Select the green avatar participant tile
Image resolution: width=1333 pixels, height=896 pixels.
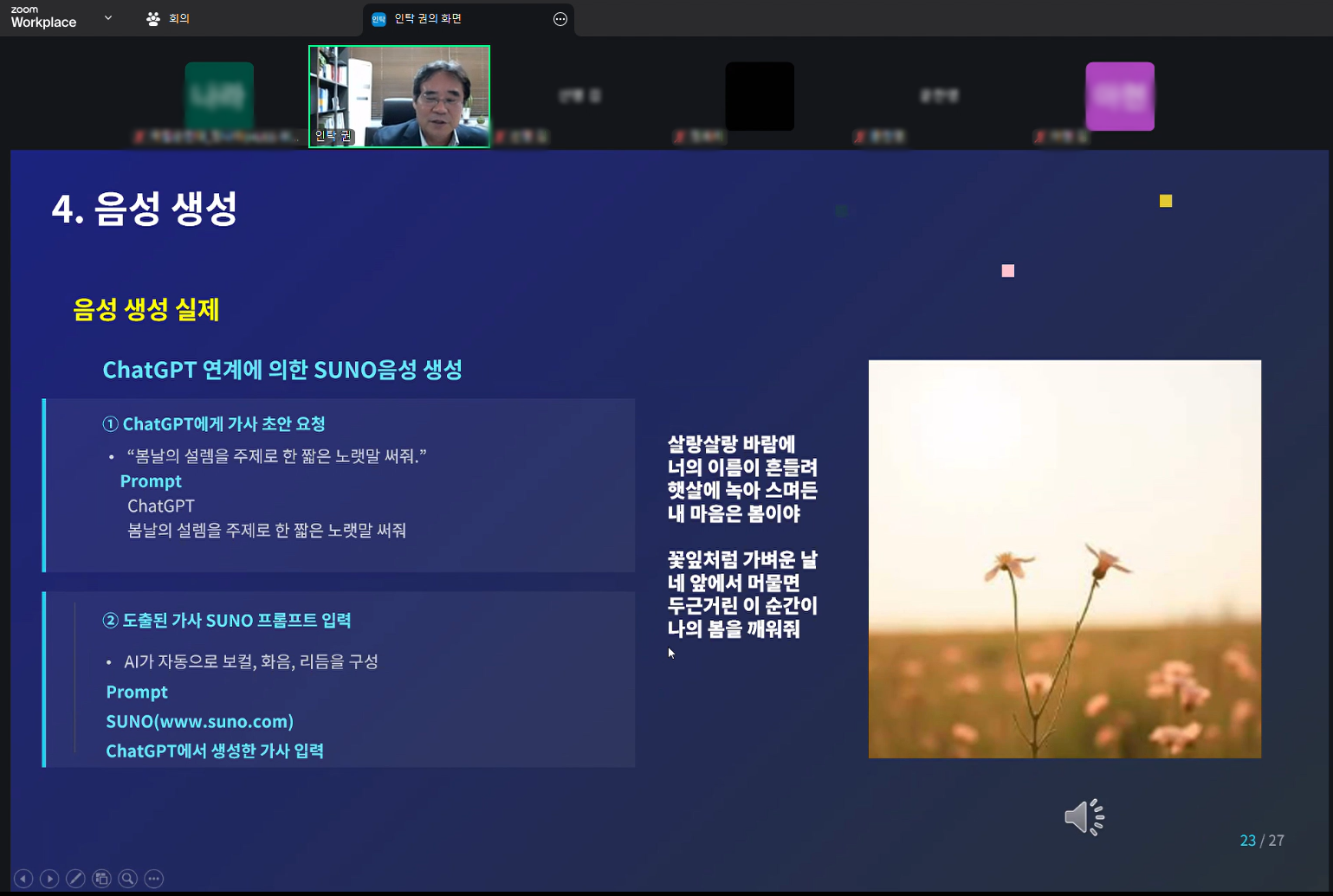(219, 96)
